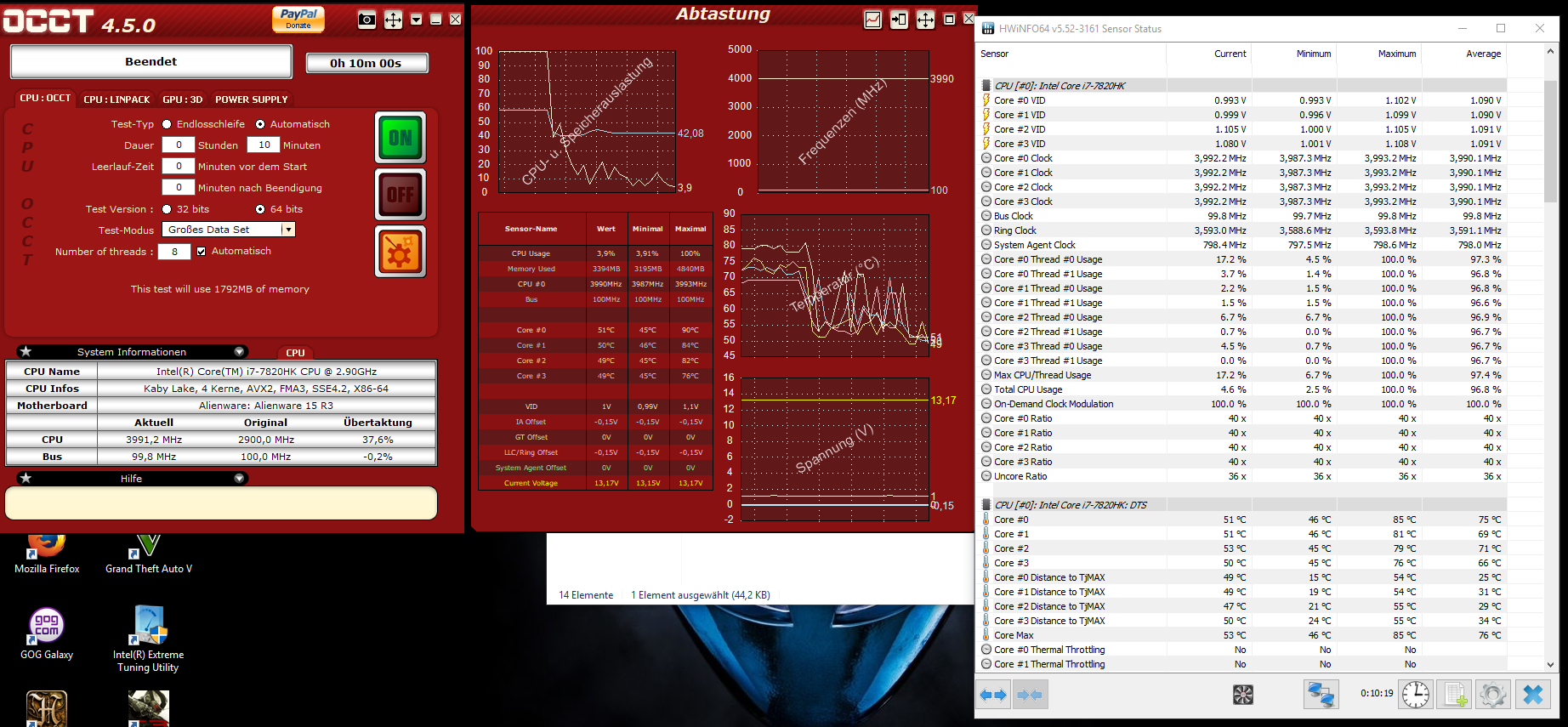The height and width of the screenshot is (727, 1568).
Task: Reset the HWiNFO clock timer icon
Action: [1416, 695]
